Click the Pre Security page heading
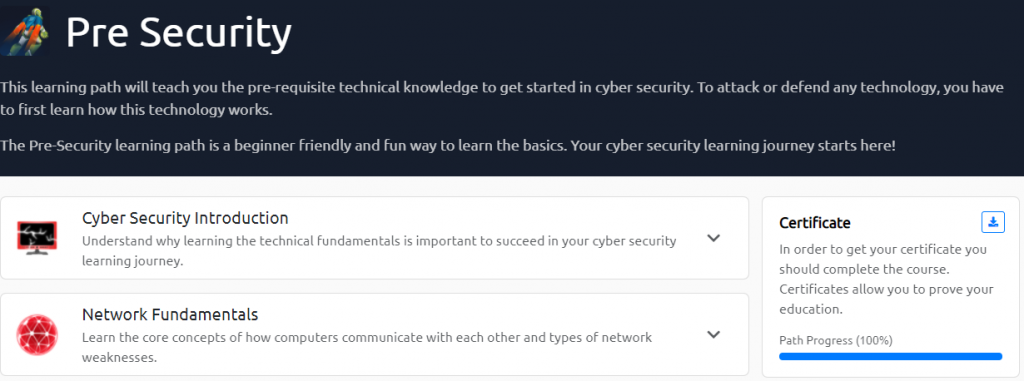This screenshot has width=1024, height=381. pyautogui.click(x=178, y=32)
